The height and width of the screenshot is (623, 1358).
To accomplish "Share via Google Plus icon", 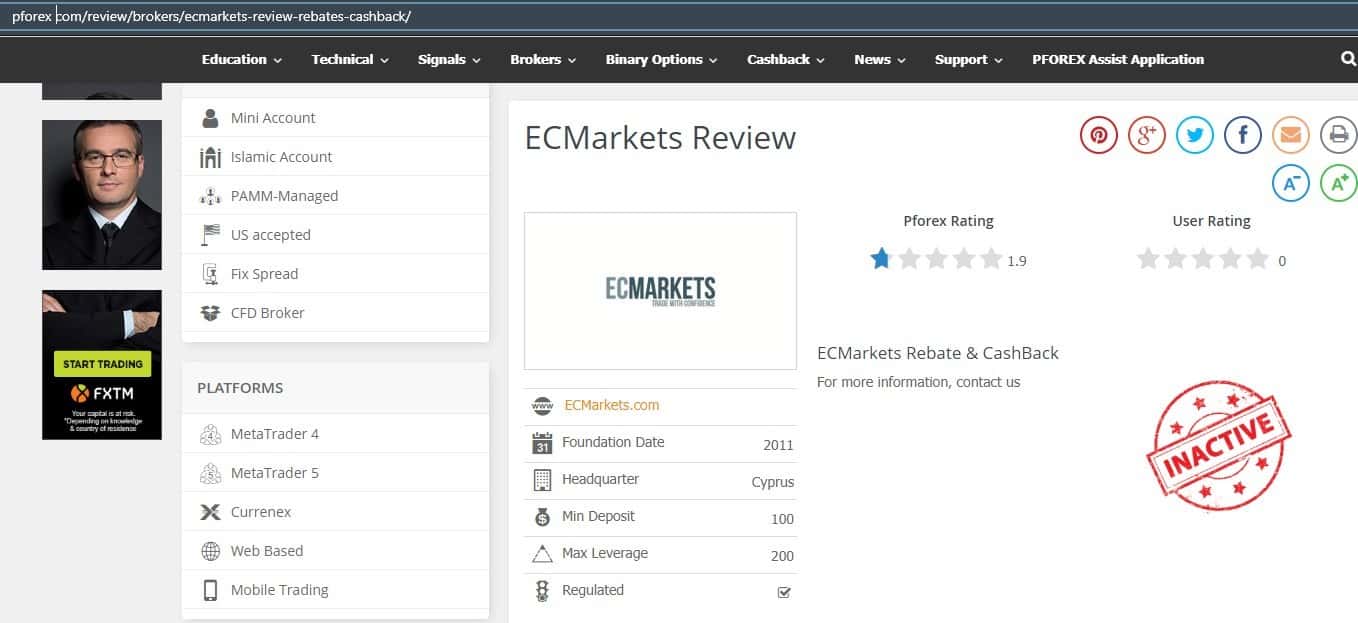I will (1147, 134).
